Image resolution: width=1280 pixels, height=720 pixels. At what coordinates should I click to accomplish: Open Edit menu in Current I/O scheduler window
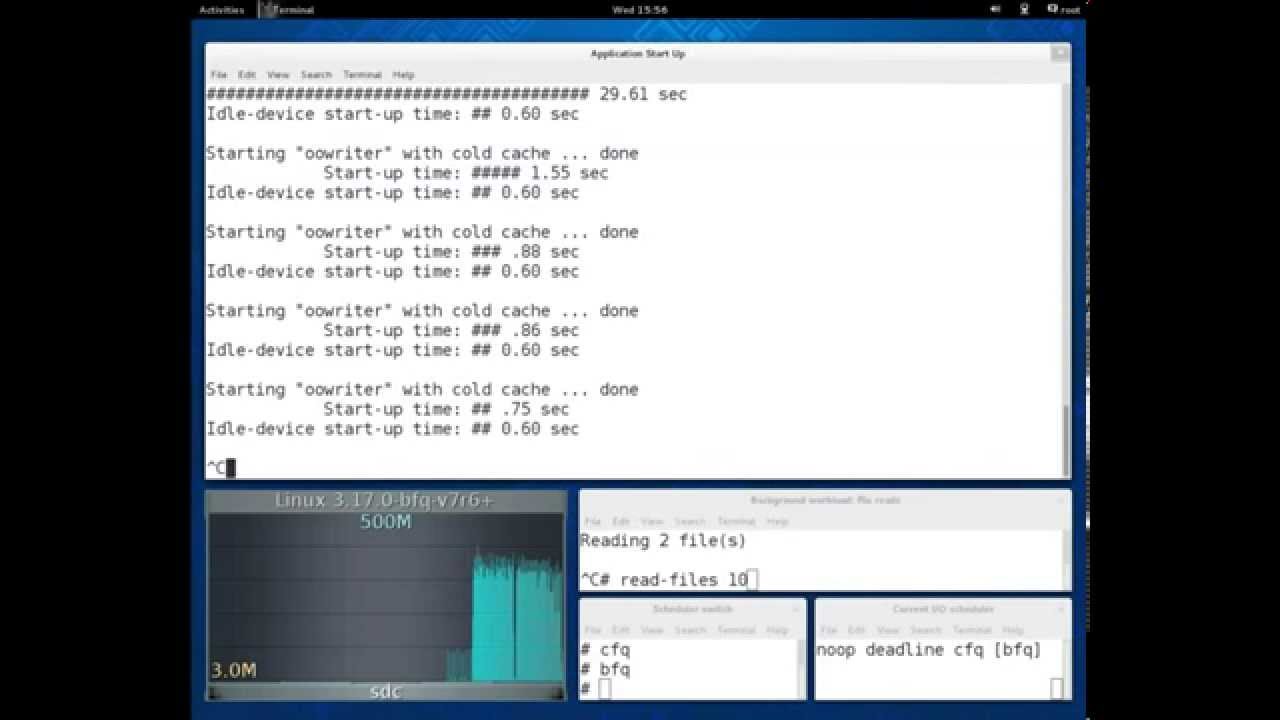(857, 630)
